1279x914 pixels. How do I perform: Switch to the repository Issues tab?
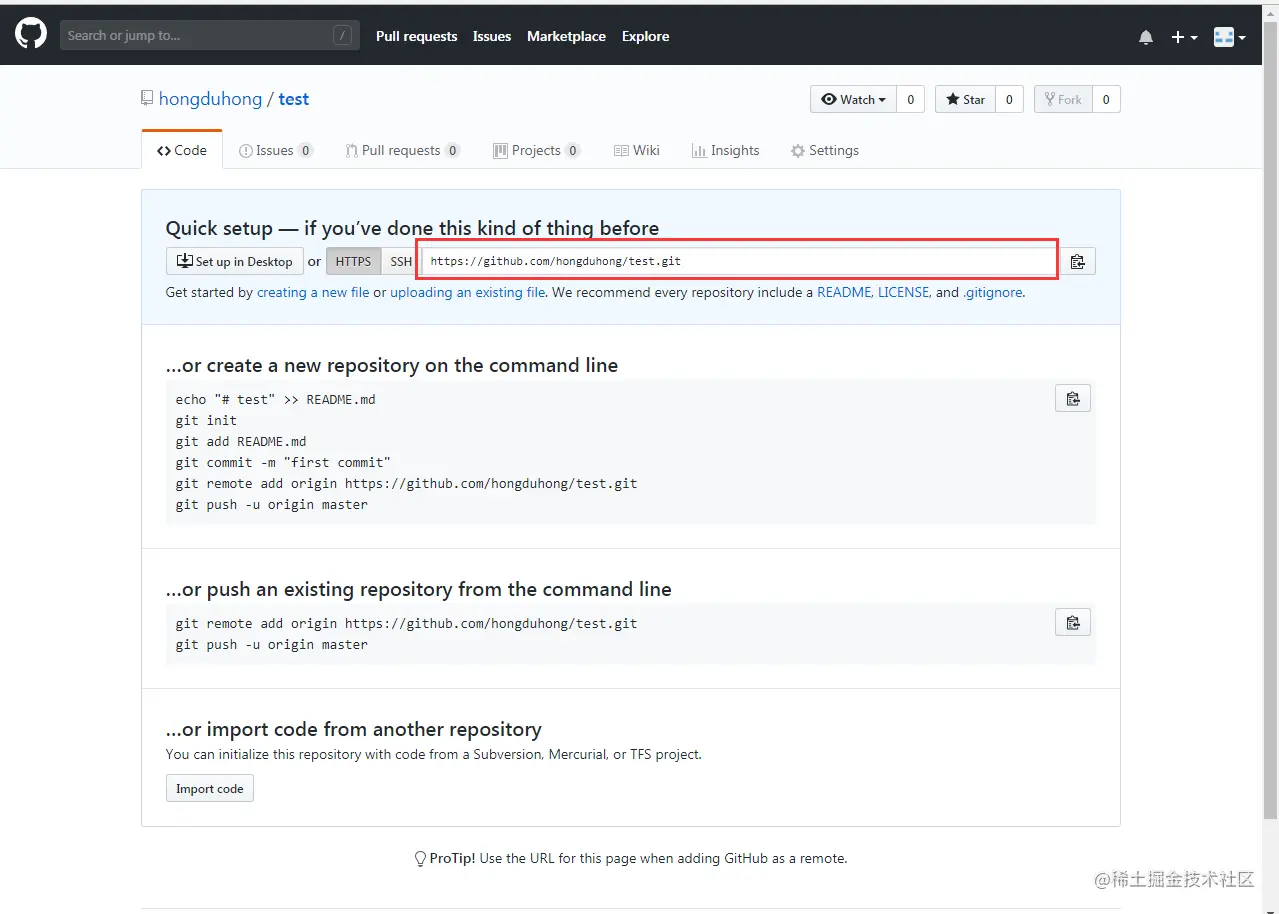coord(276,150)
